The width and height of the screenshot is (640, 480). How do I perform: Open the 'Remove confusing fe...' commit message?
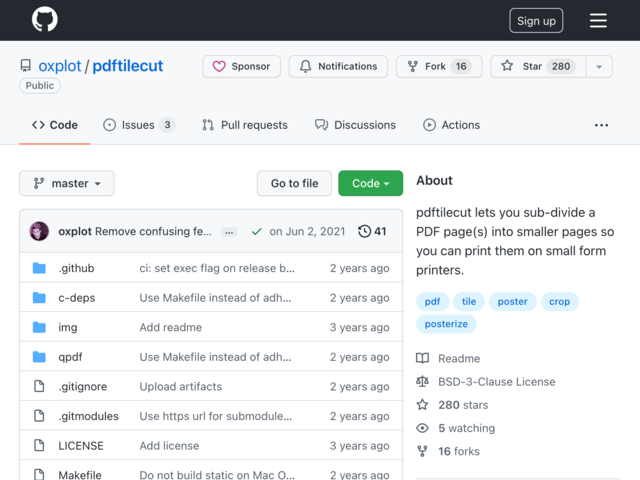153,231
